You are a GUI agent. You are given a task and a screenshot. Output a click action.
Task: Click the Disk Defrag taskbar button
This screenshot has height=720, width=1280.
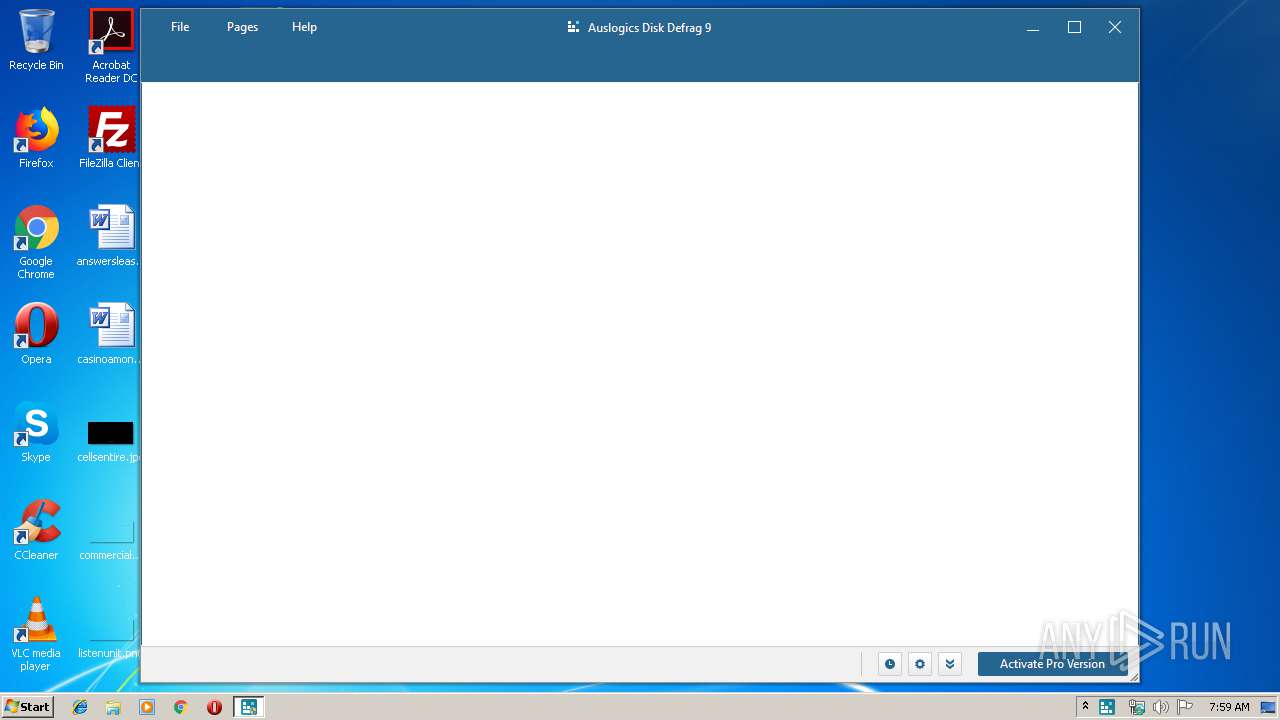pyautogui.click(x=248, y=707)
